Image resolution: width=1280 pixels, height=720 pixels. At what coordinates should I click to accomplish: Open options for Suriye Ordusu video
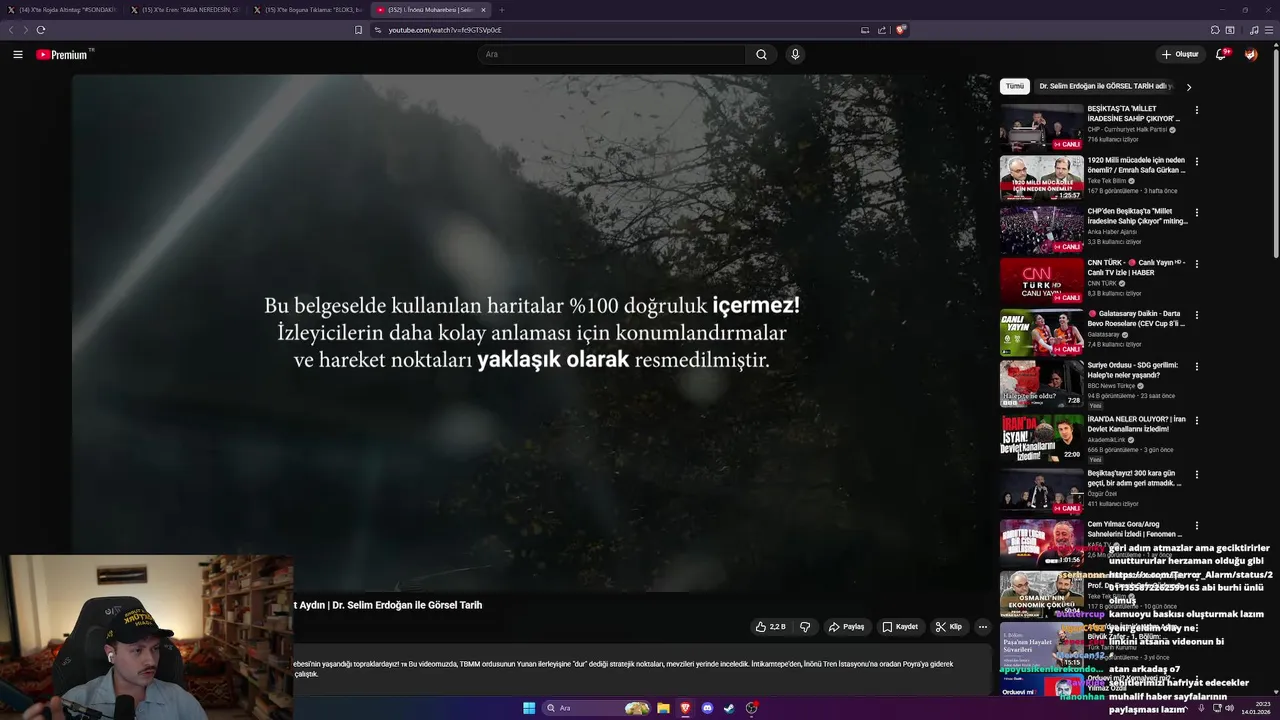click(1196, 367)
